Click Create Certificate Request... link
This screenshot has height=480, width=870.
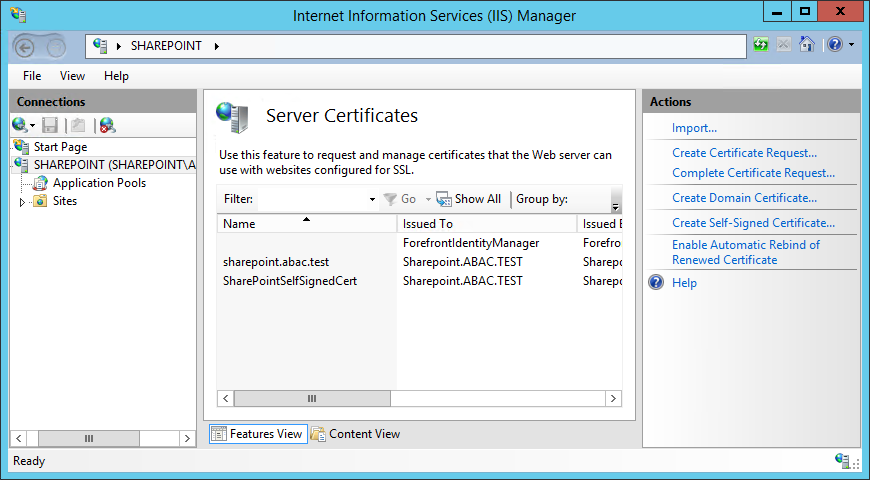[744, 153]
